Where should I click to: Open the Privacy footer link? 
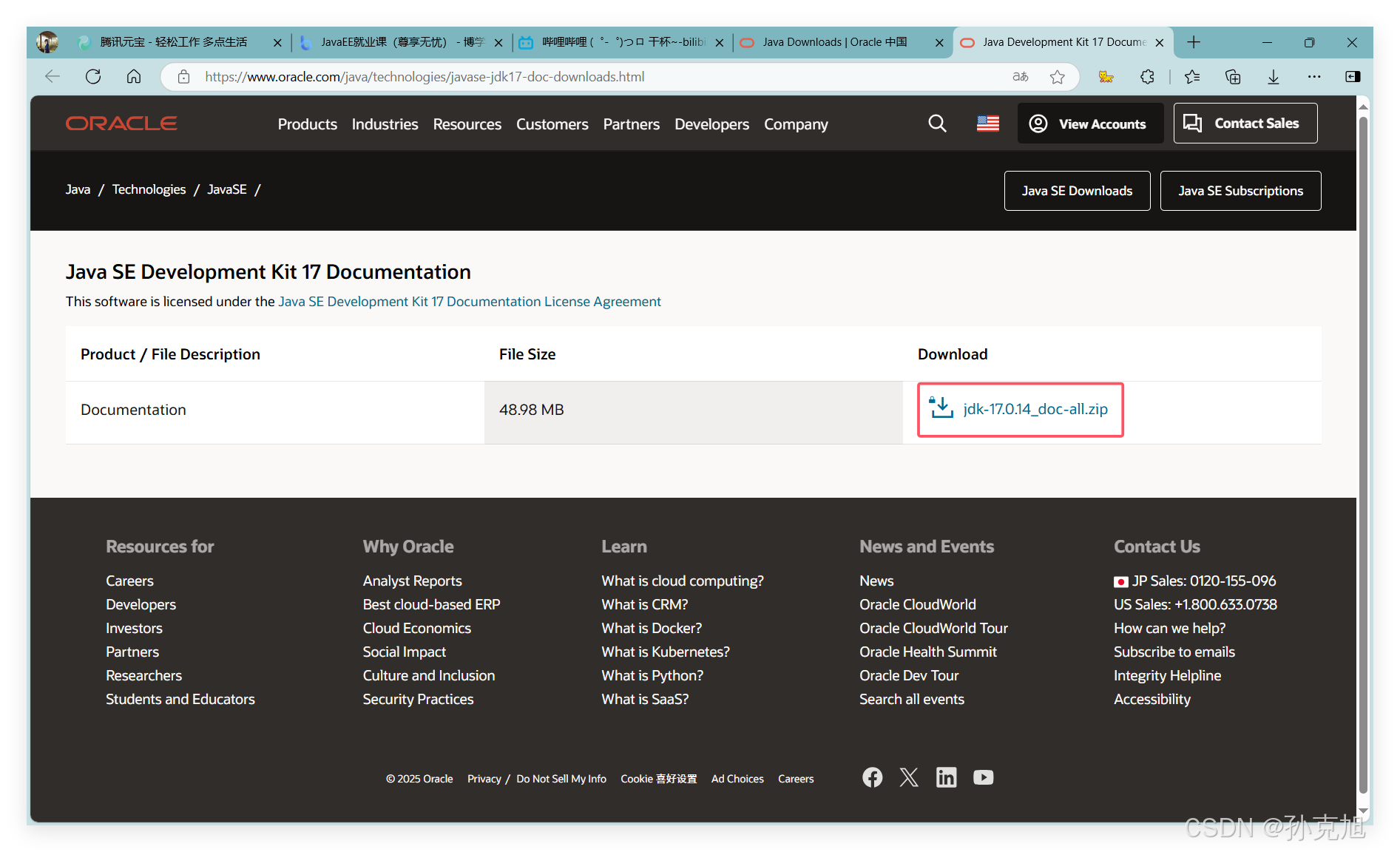(484, 779)
